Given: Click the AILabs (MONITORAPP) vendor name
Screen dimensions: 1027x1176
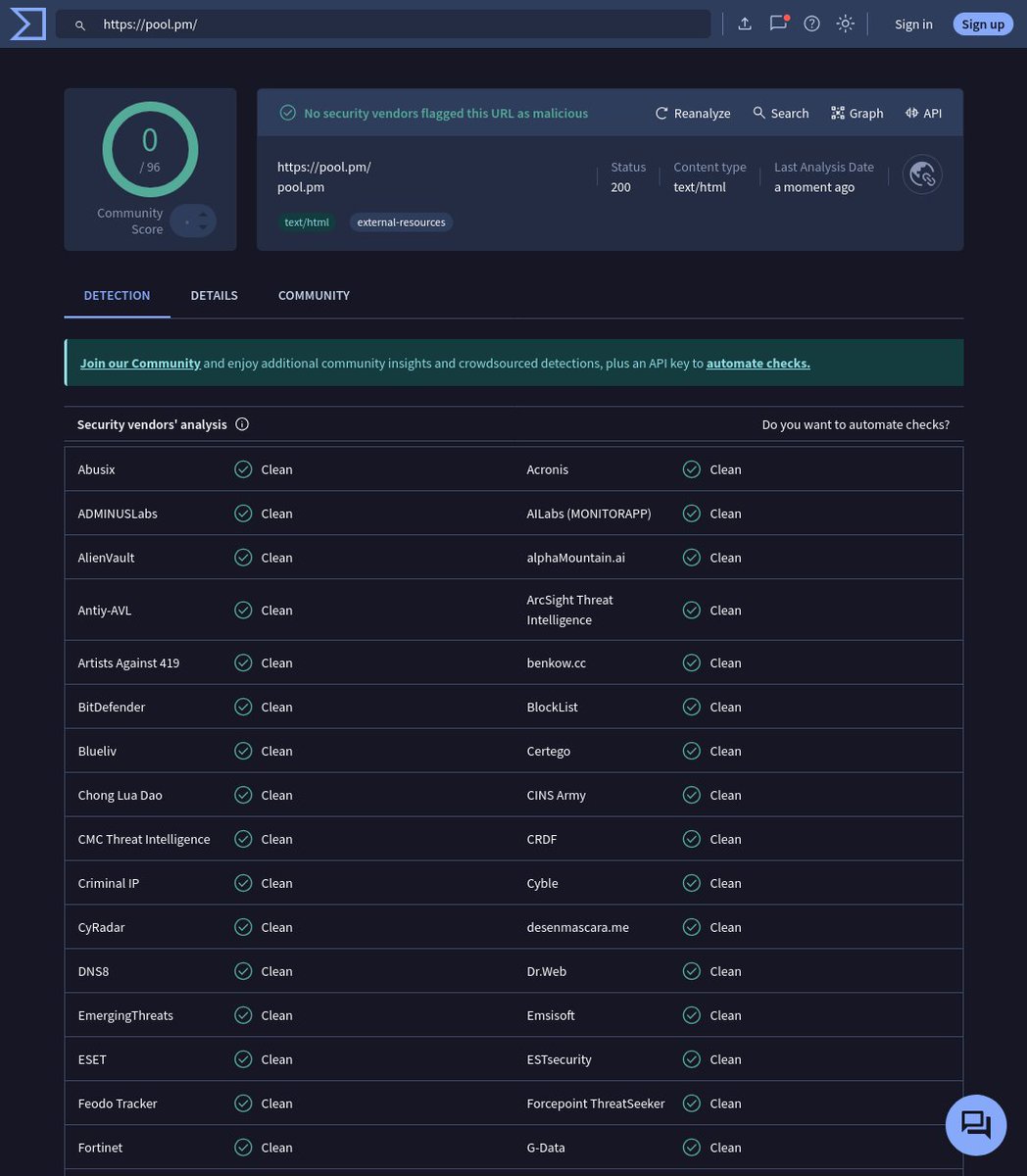Looking at the screenshot, I should point(589,514).
